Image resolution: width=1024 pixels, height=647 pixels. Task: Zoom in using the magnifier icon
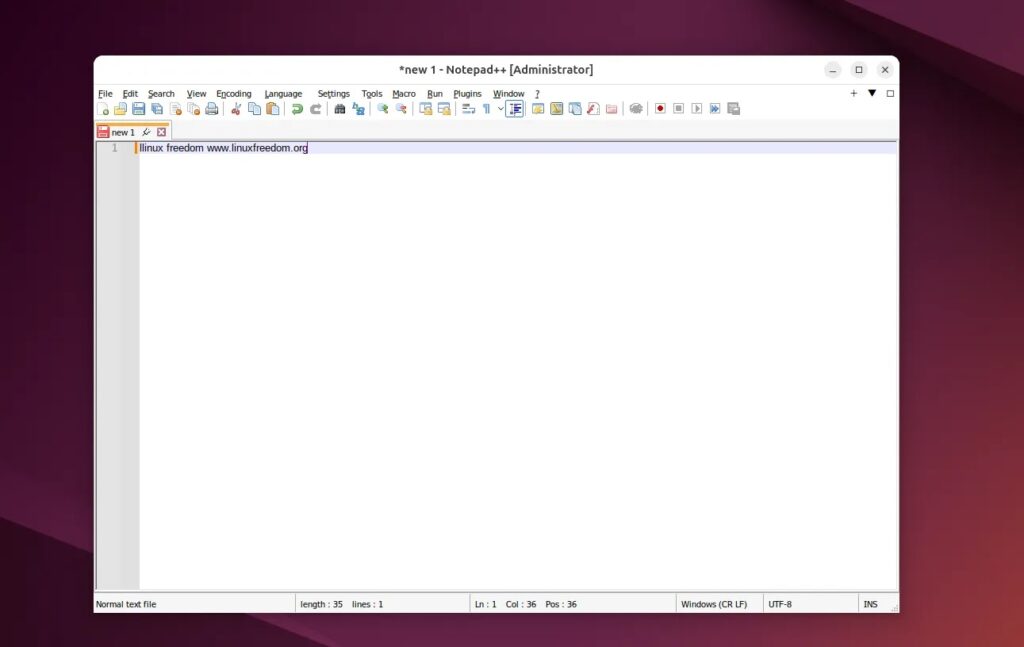[x=383, y=108]
